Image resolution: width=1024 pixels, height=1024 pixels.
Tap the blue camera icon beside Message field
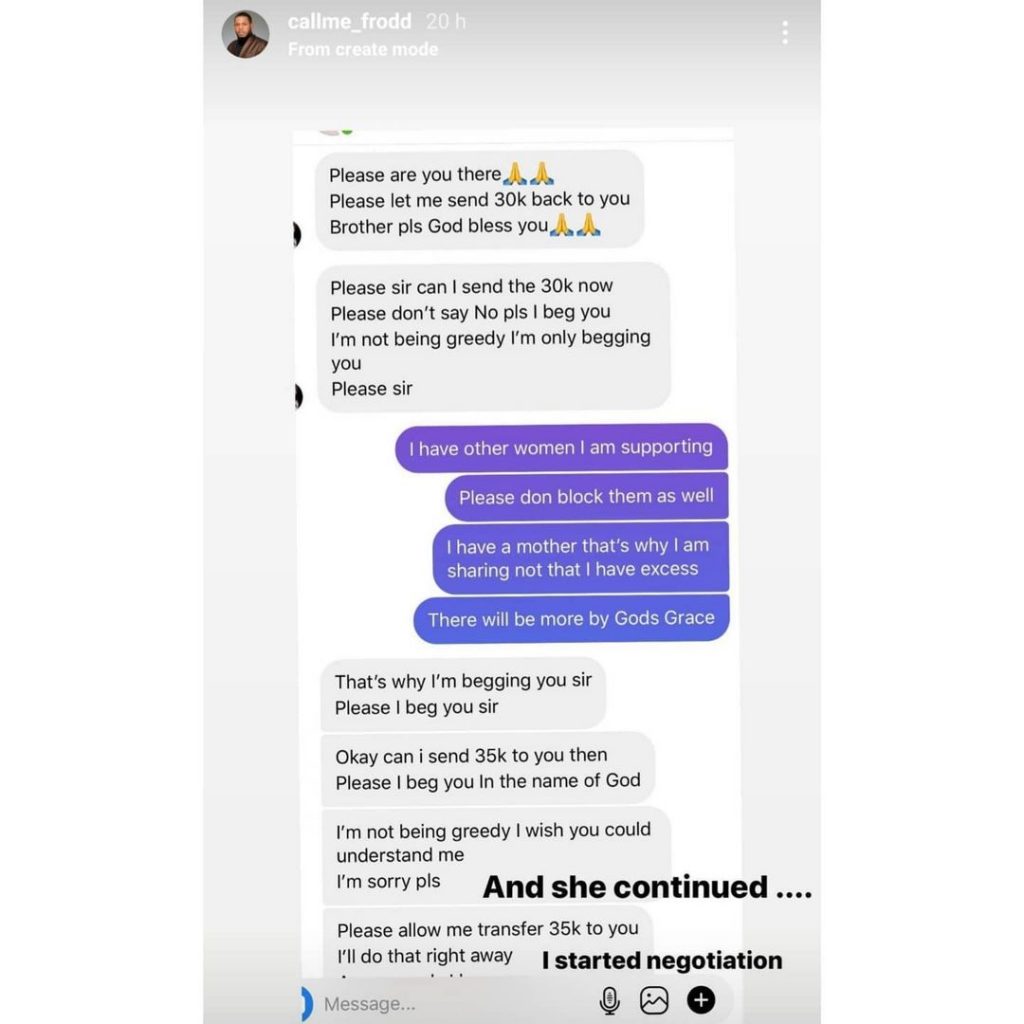[306, 1004]
